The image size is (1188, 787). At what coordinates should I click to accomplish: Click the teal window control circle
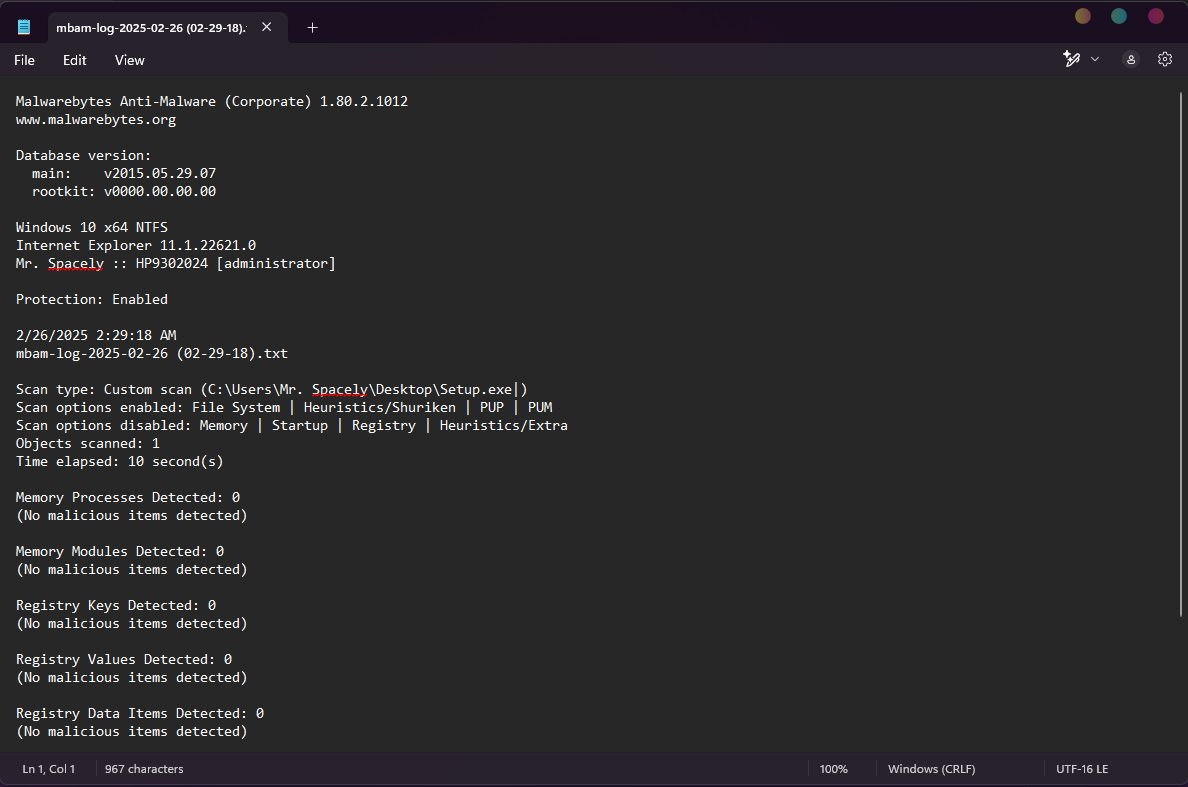point(1119,16)
